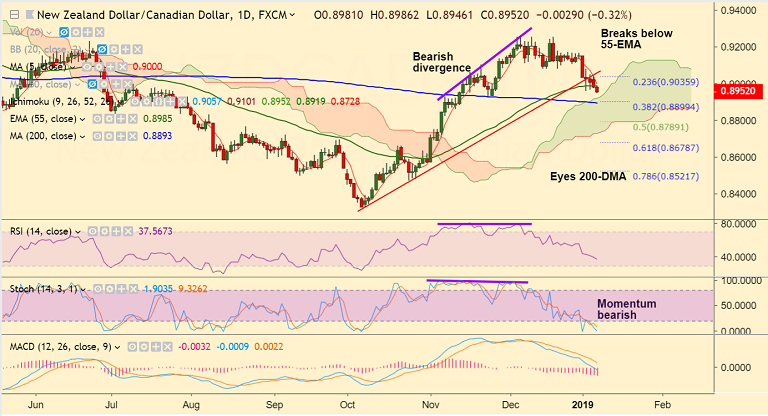Image resolution: width=768 pixels, height=416 pixels.
Task: Hide the MA (5, close) line
Action: click(x=87, y=67)
